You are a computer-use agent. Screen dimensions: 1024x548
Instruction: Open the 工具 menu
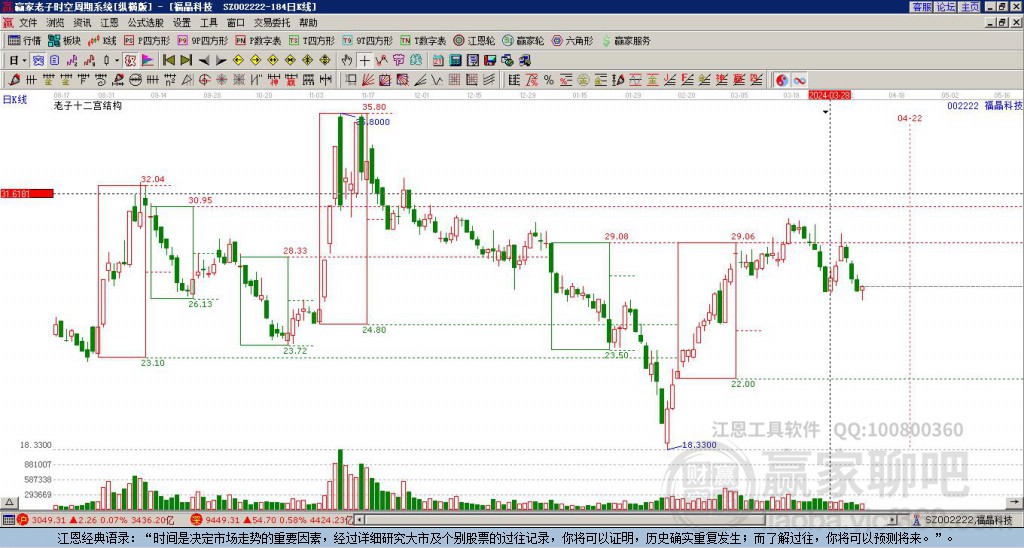[208, 23]
